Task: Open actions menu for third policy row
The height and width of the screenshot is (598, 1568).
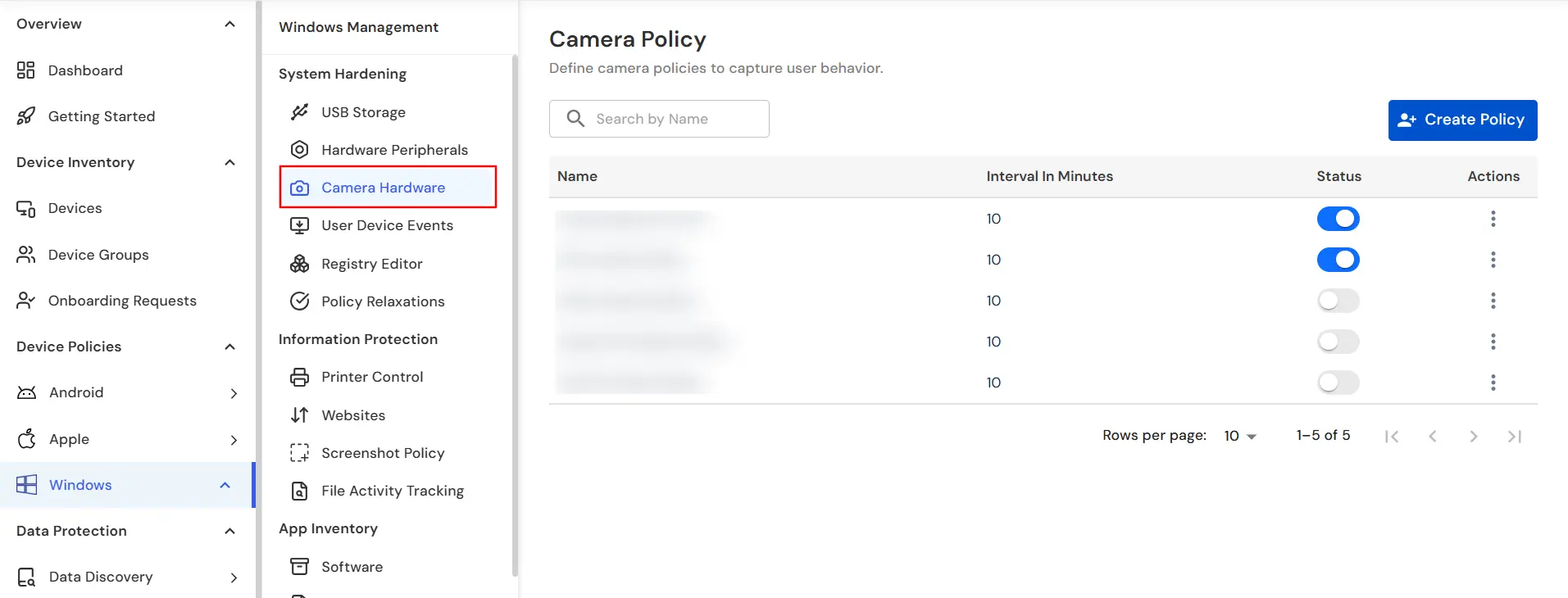Action: point(1493,301)
